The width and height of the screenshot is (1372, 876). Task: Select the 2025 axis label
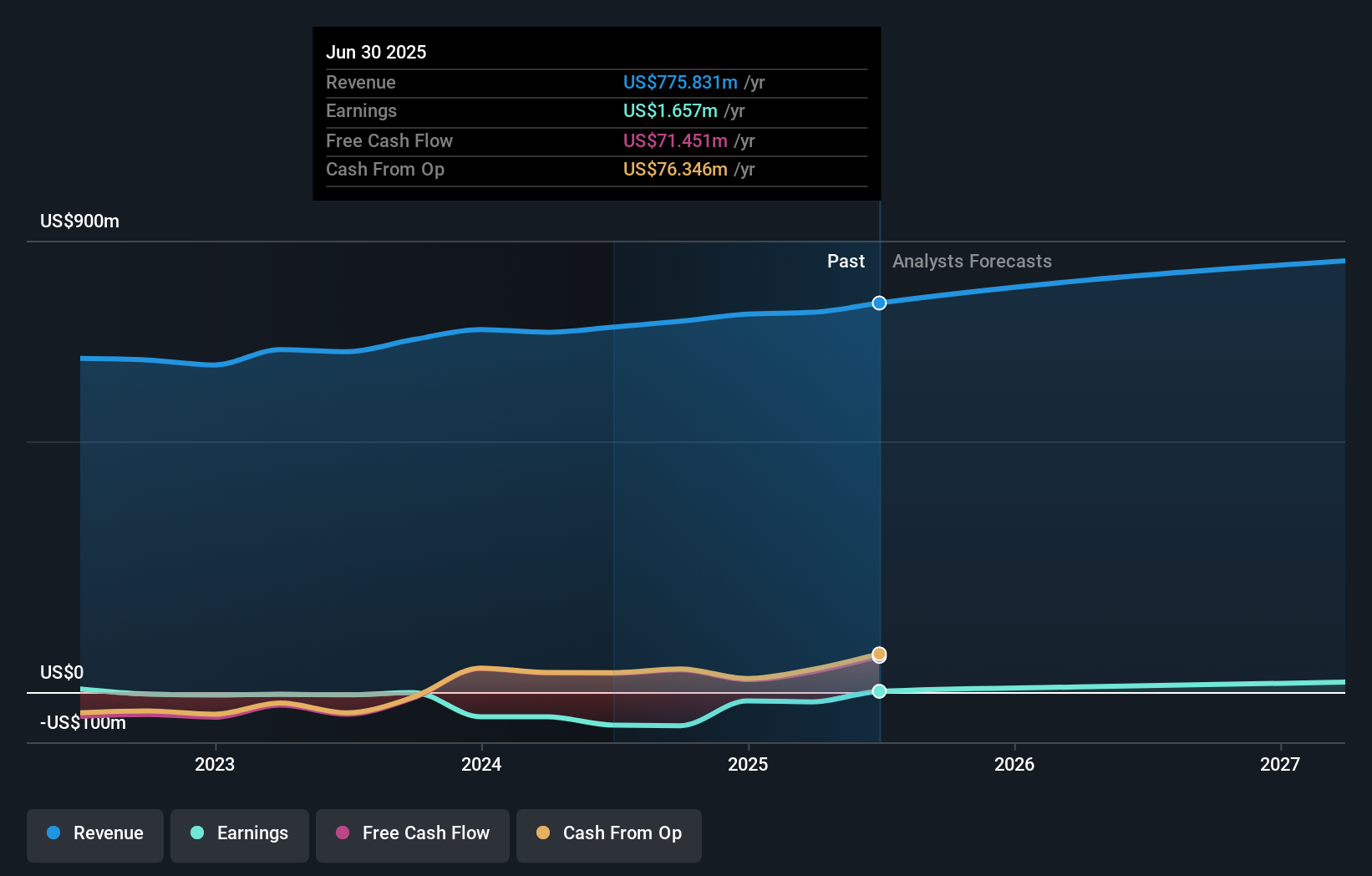point(749,763)
